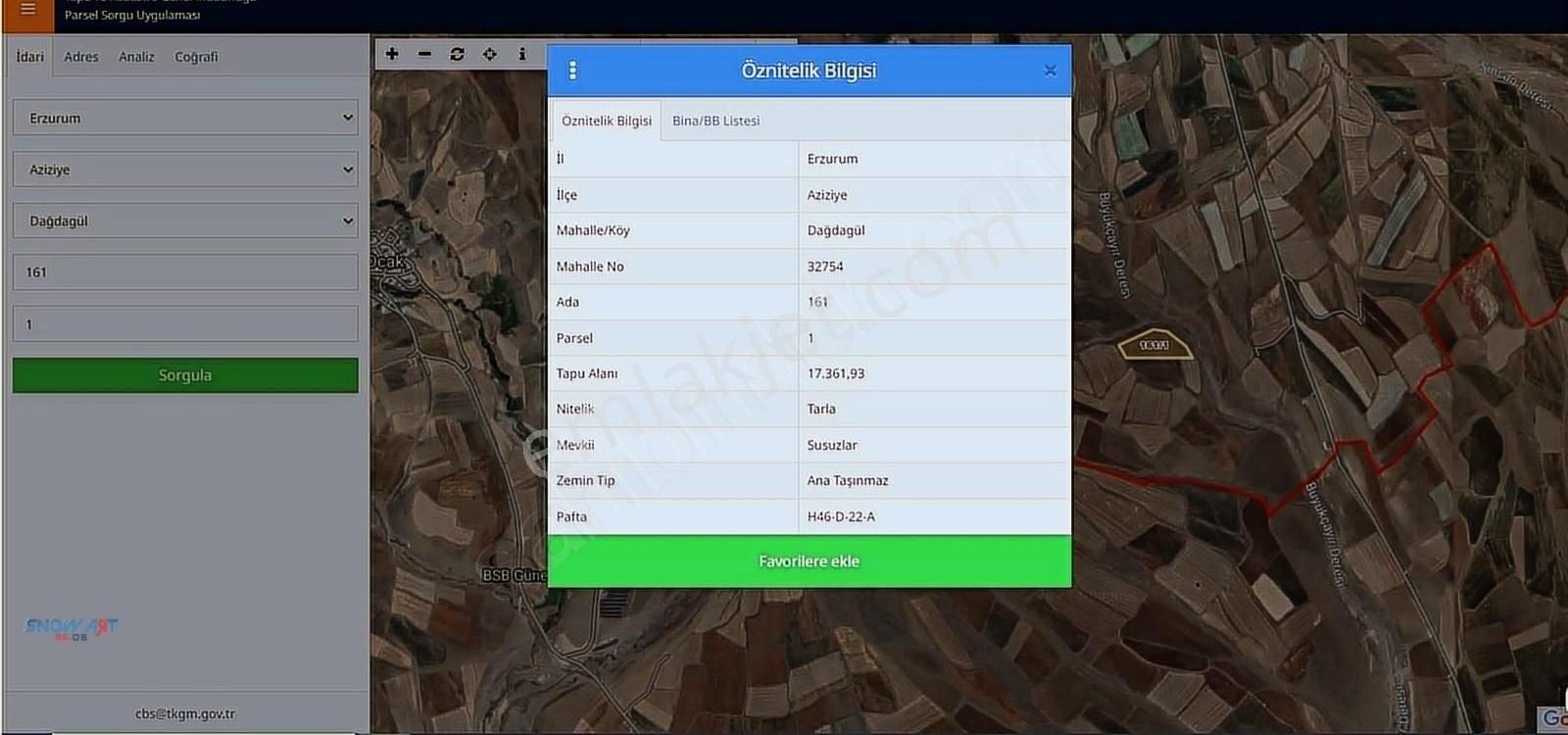Click the crosshair locate icon

coord(489,54)
